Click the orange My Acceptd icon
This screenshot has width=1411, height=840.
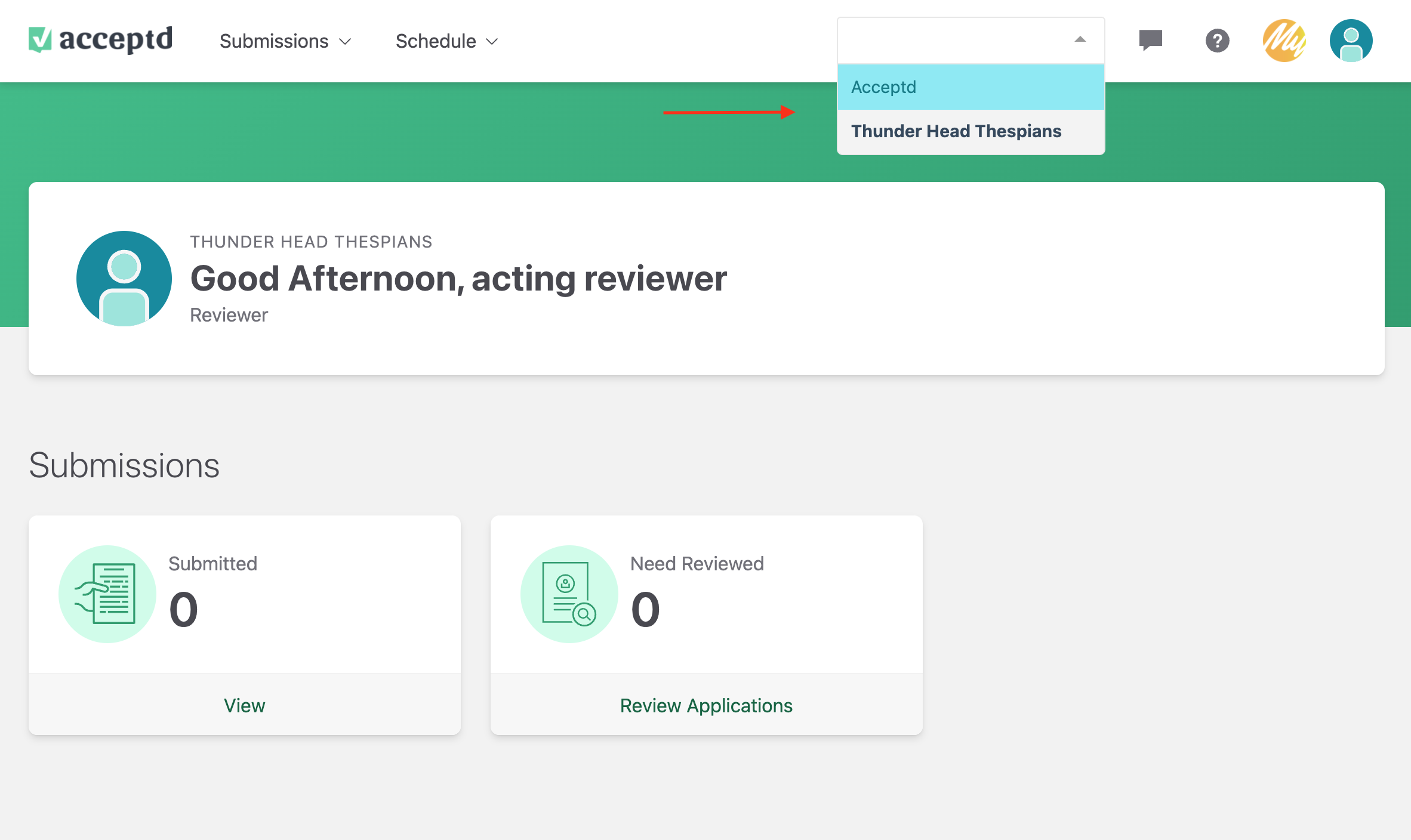pos(1284,41)
